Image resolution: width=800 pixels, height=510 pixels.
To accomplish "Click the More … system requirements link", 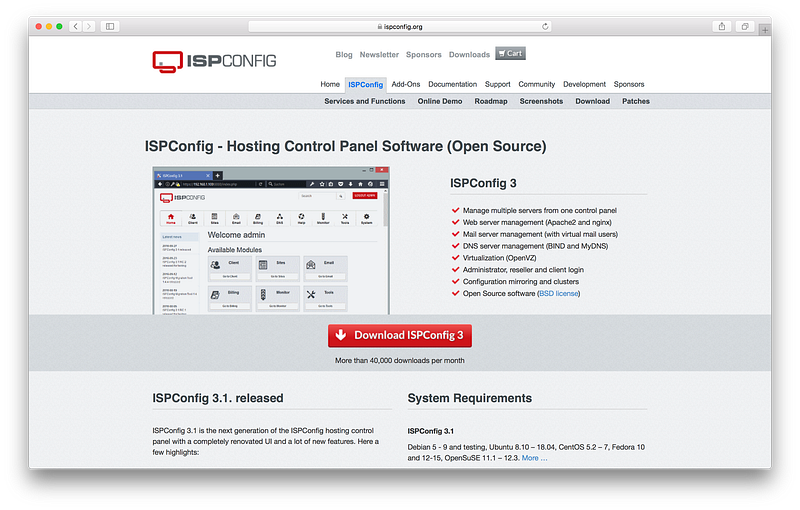I will 534,458.
